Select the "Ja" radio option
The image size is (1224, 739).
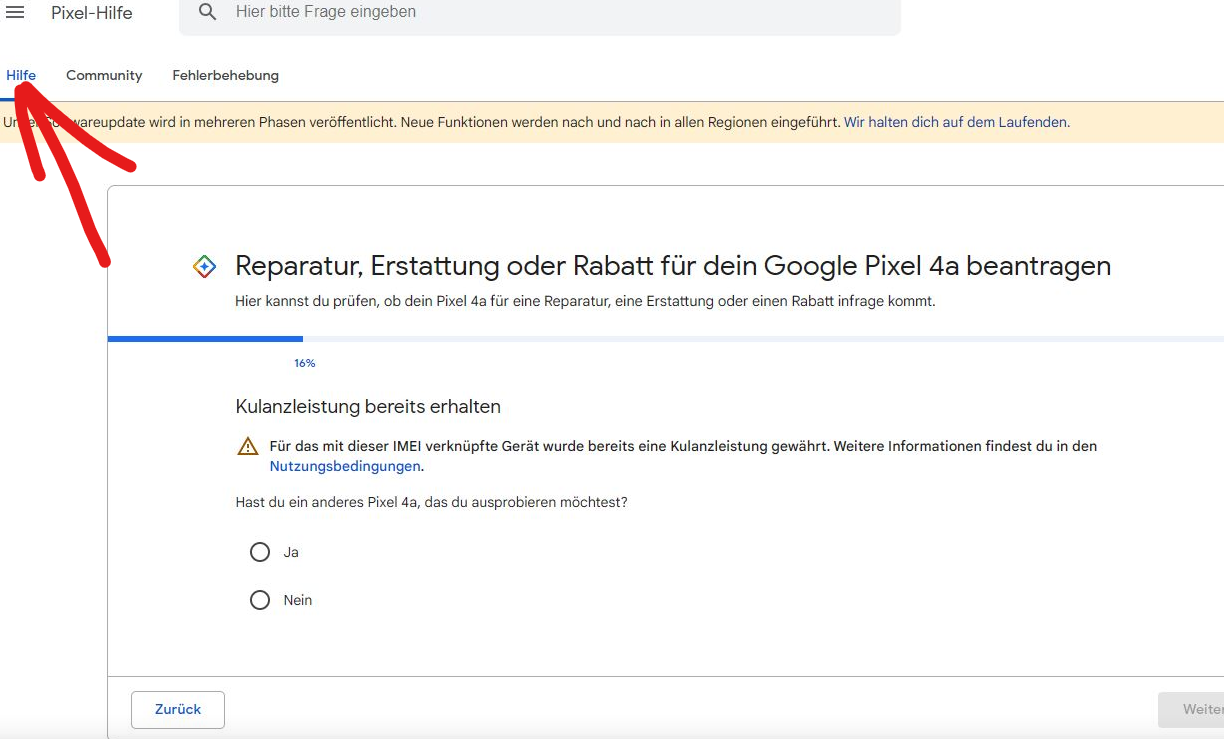pyautogui.click(x=260, y=552)
